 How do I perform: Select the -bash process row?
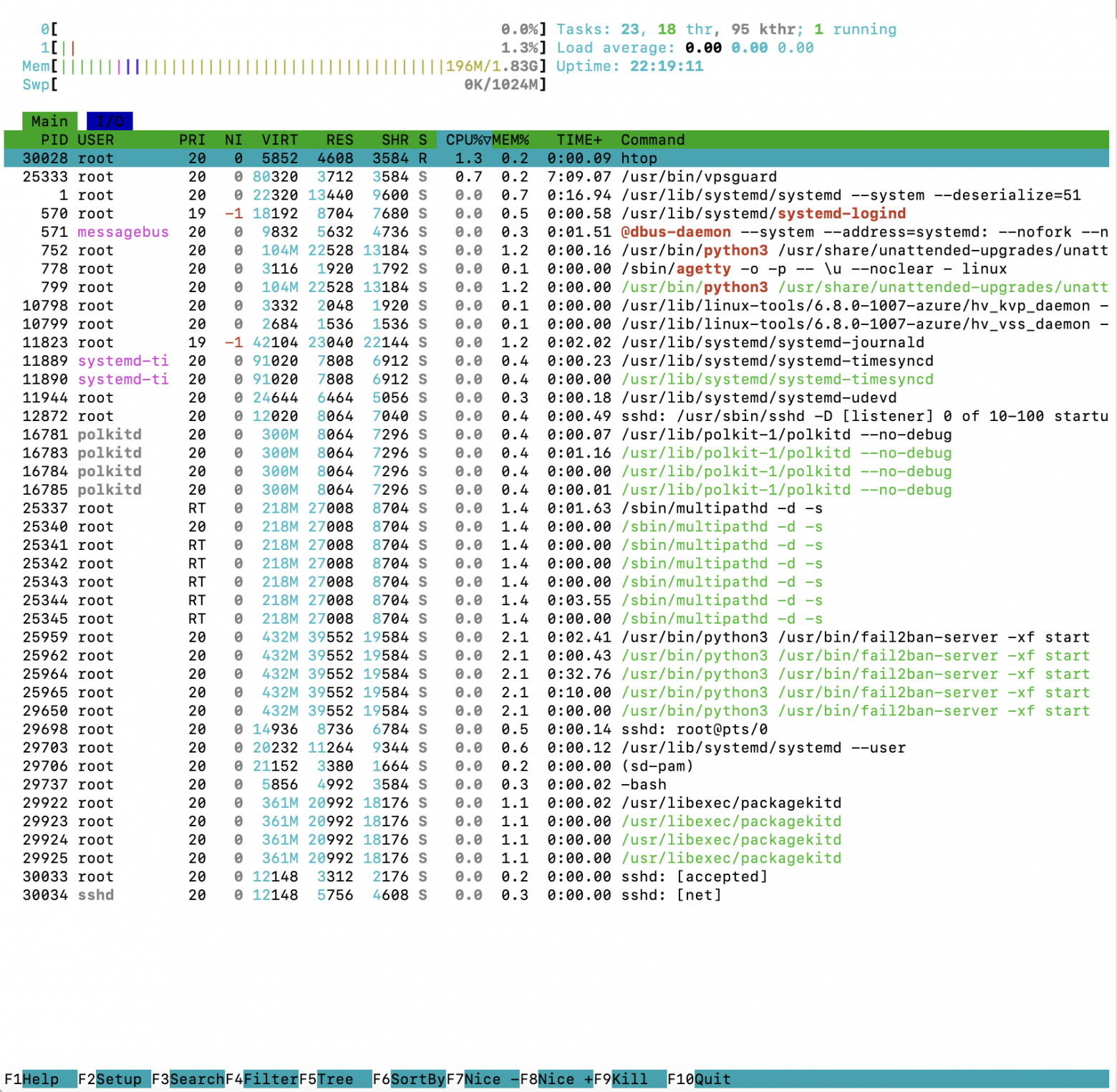coord(556,785)
